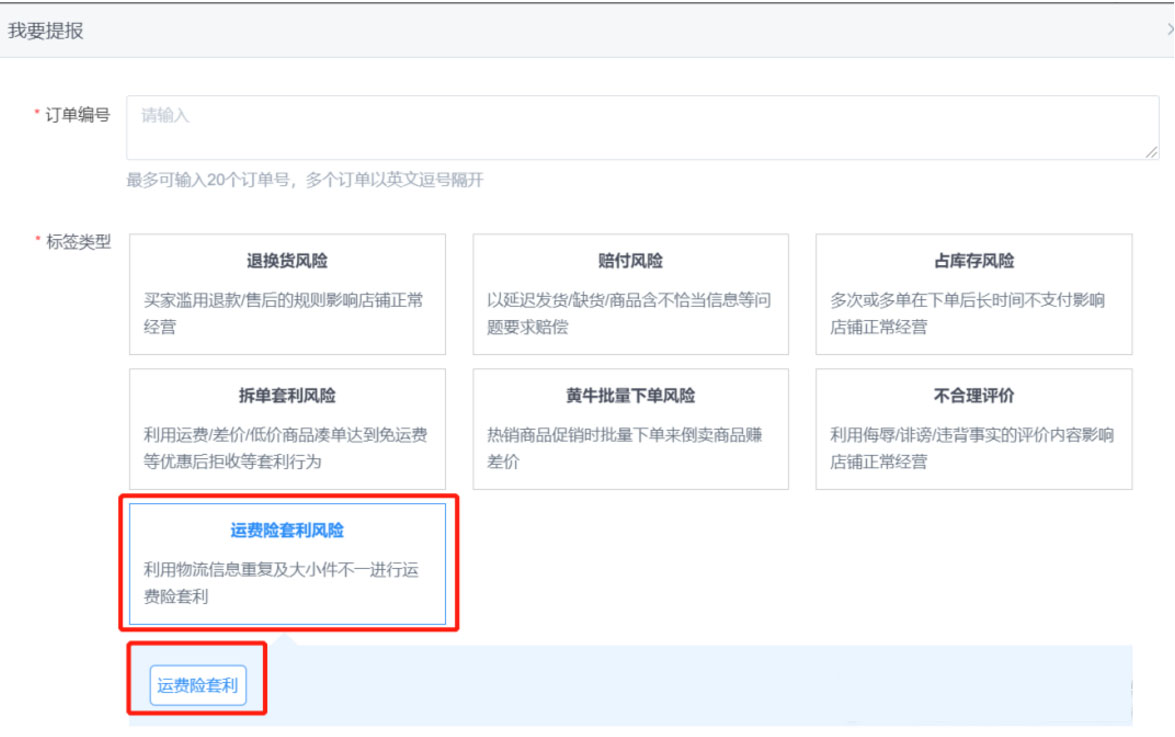The width and height of the screenshot is (1175, 737).
Task: 点击已选中的「运费险套利风险」卡片
Action: [290, 563]
